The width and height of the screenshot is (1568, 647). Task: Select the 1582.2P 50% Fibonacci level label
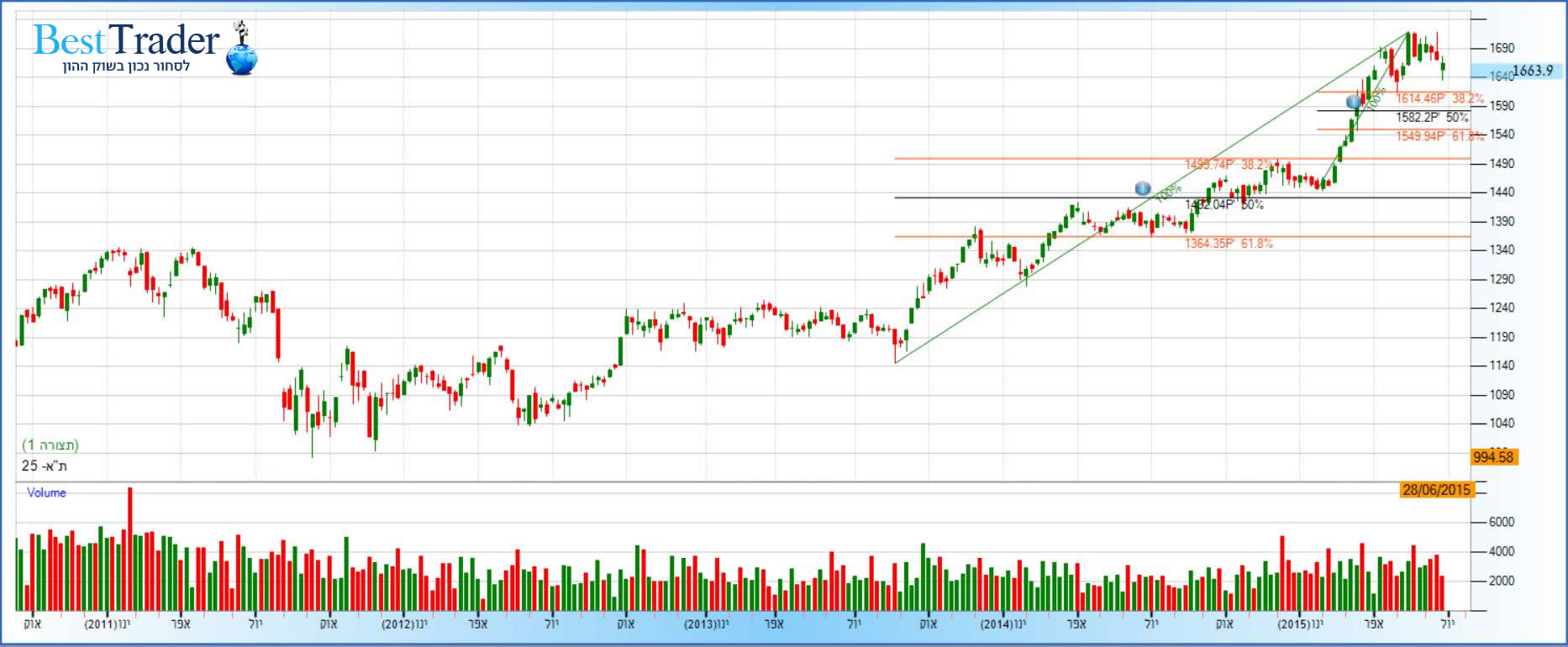[x=1432, y=118]
